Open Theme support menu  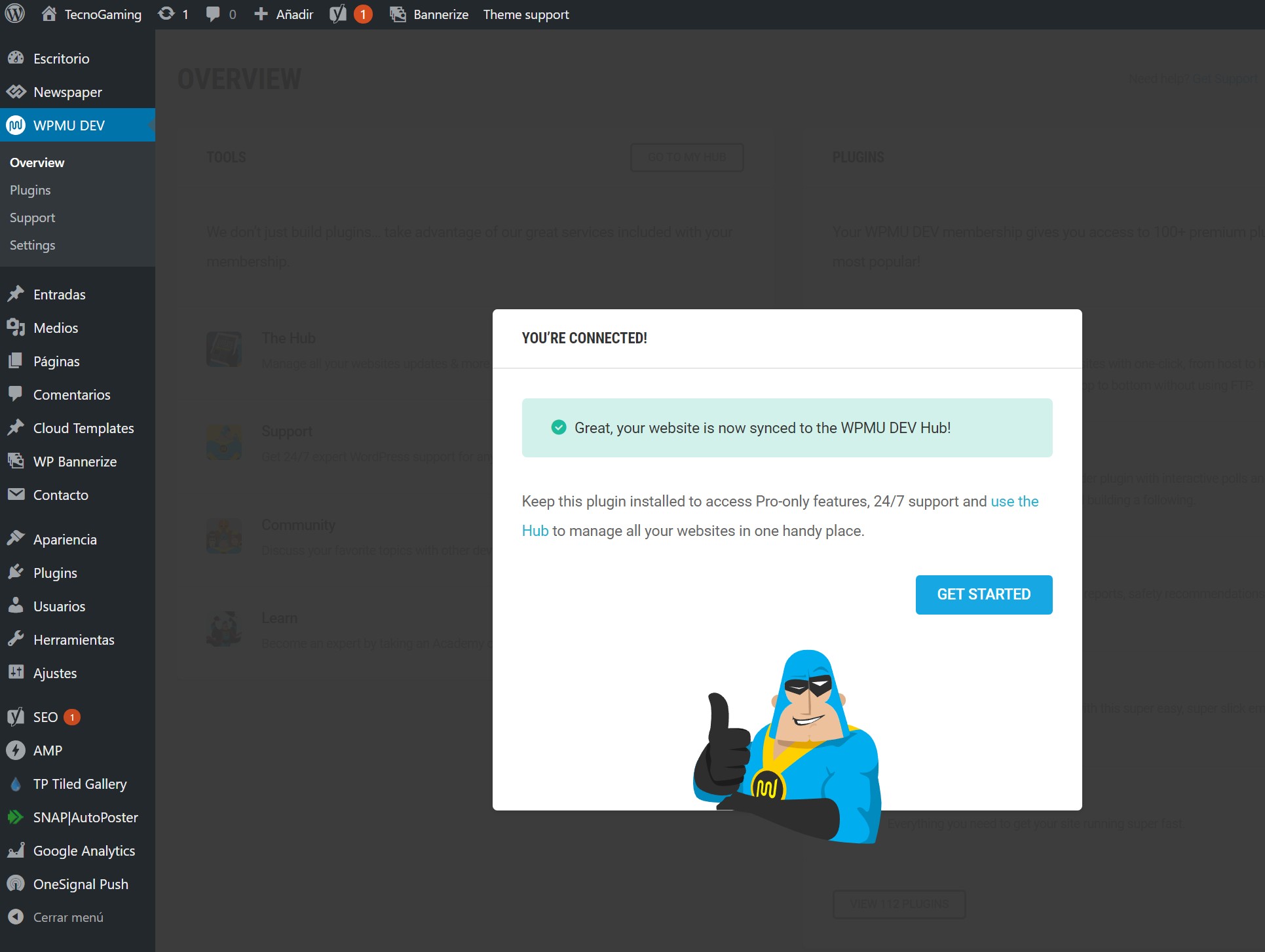pyautogui.click(x=526, y=14)
